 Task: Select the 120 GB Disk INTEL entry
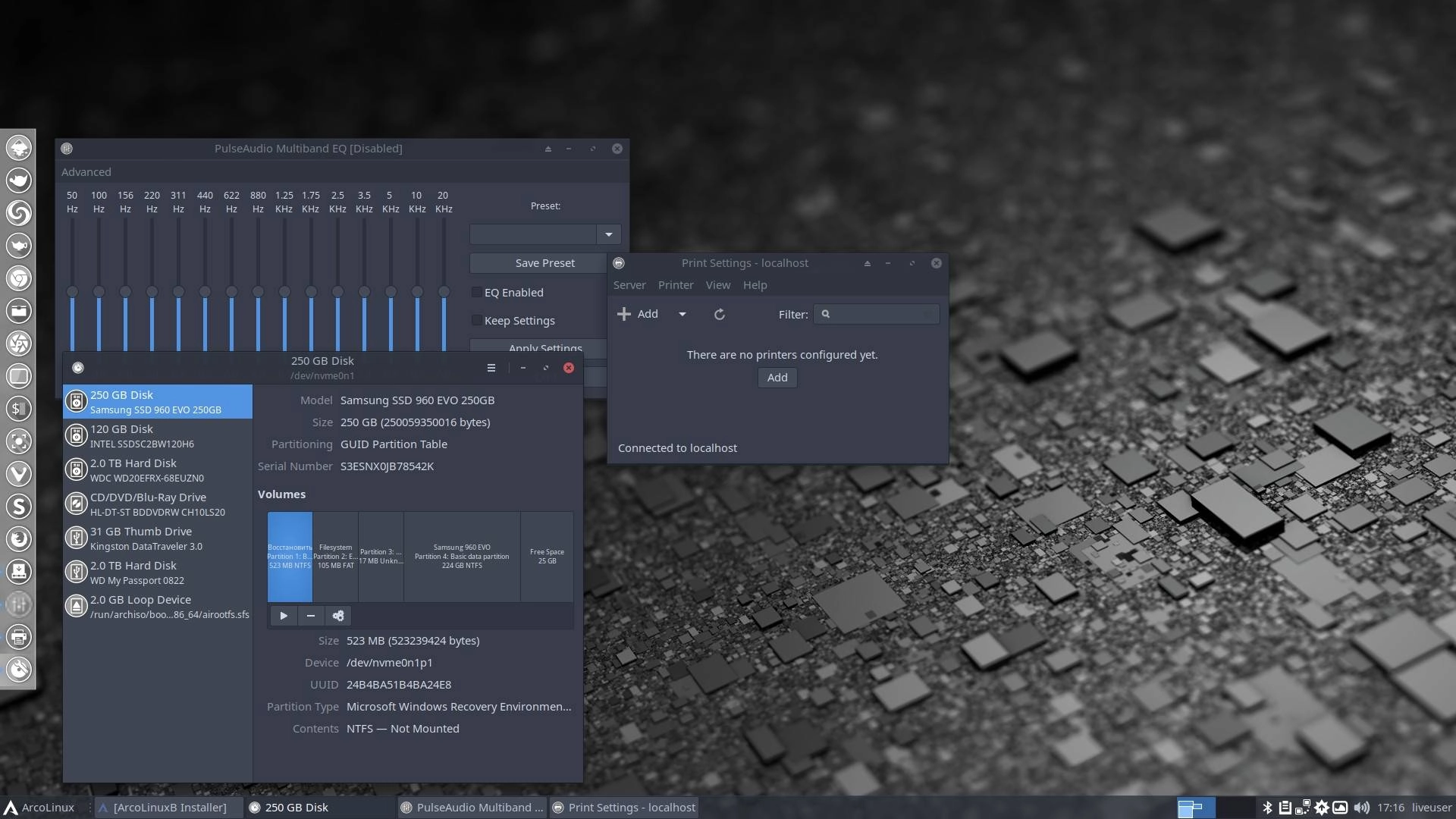[x=158, y=436]
